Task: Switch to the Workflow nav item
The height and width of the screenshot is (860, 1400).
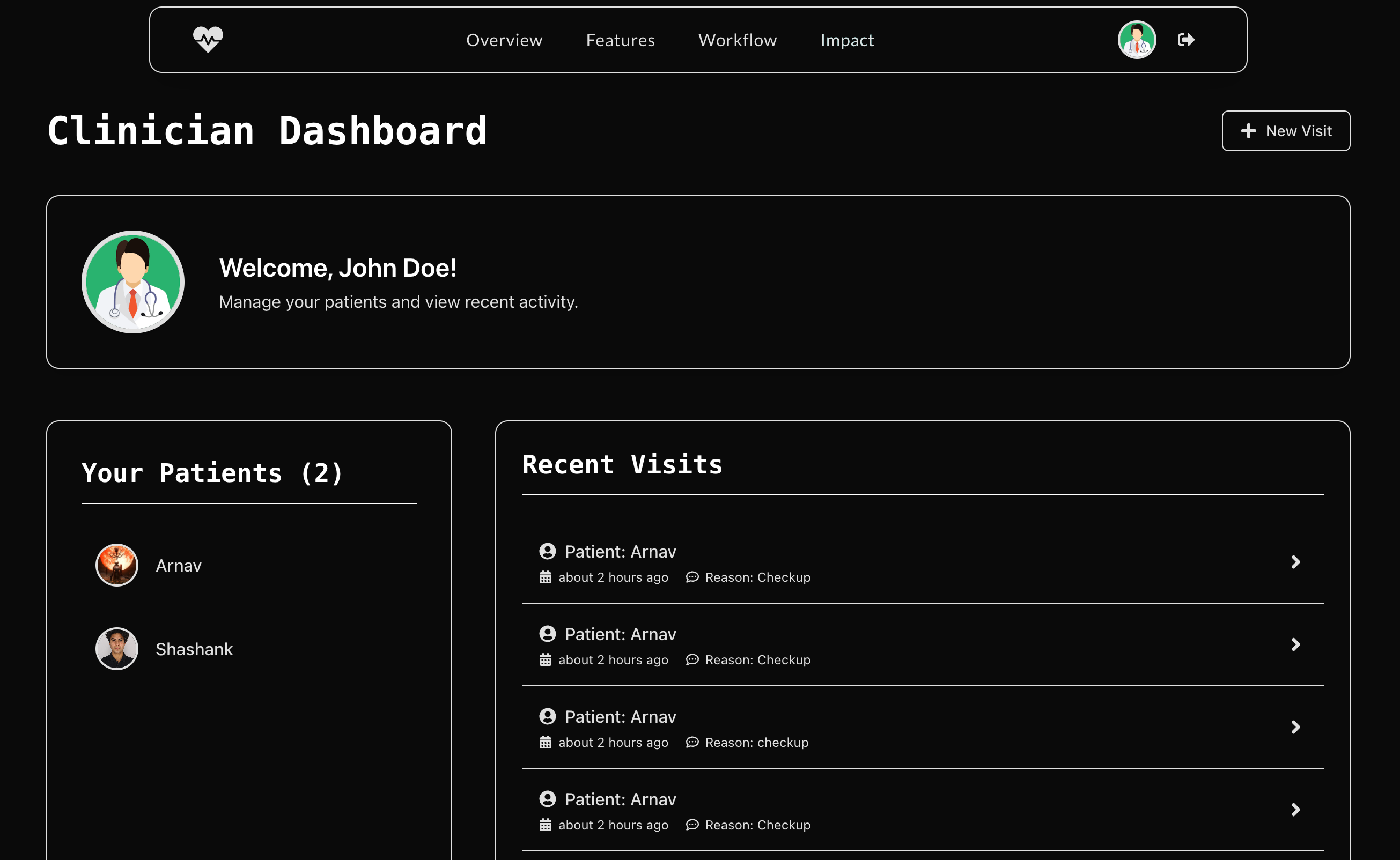Action: tap(737, 40)
